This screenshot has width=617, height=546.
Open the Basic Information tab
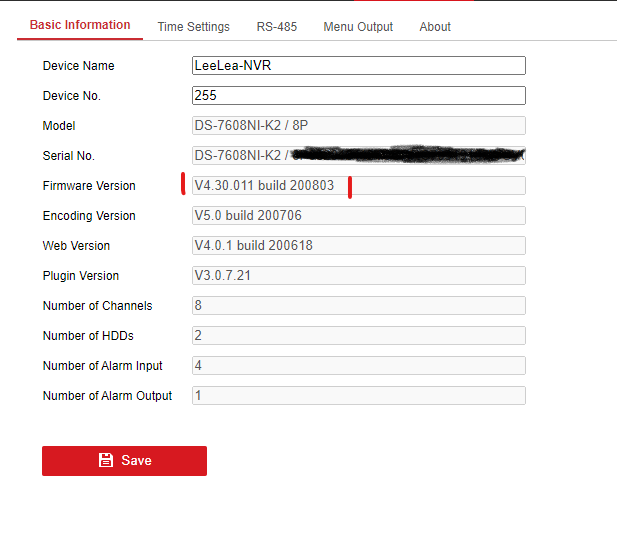tap(80, 25)
